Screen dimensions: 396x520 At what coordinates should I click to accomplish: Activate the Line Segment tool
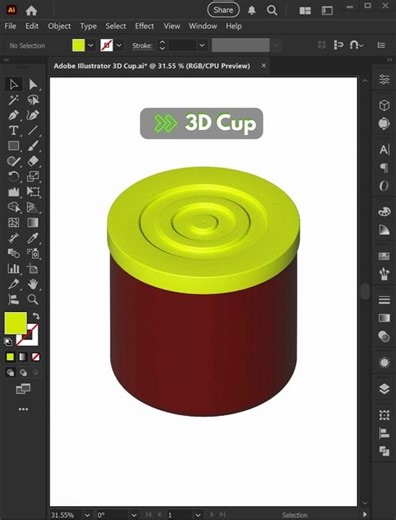point(33,130)
